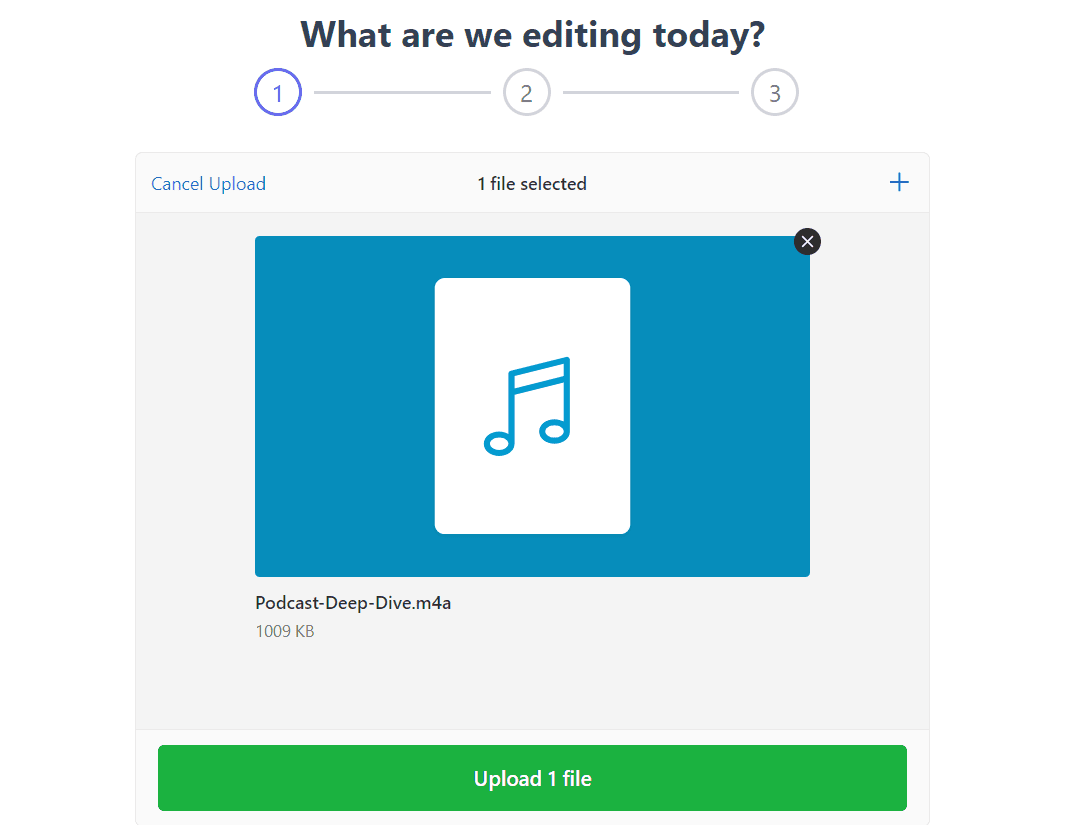The height and width of the screenshot is (825, 1084).
Task: Select the Podcast-Deep-Dive.m4a filename
Action: (x=353, y=603)
